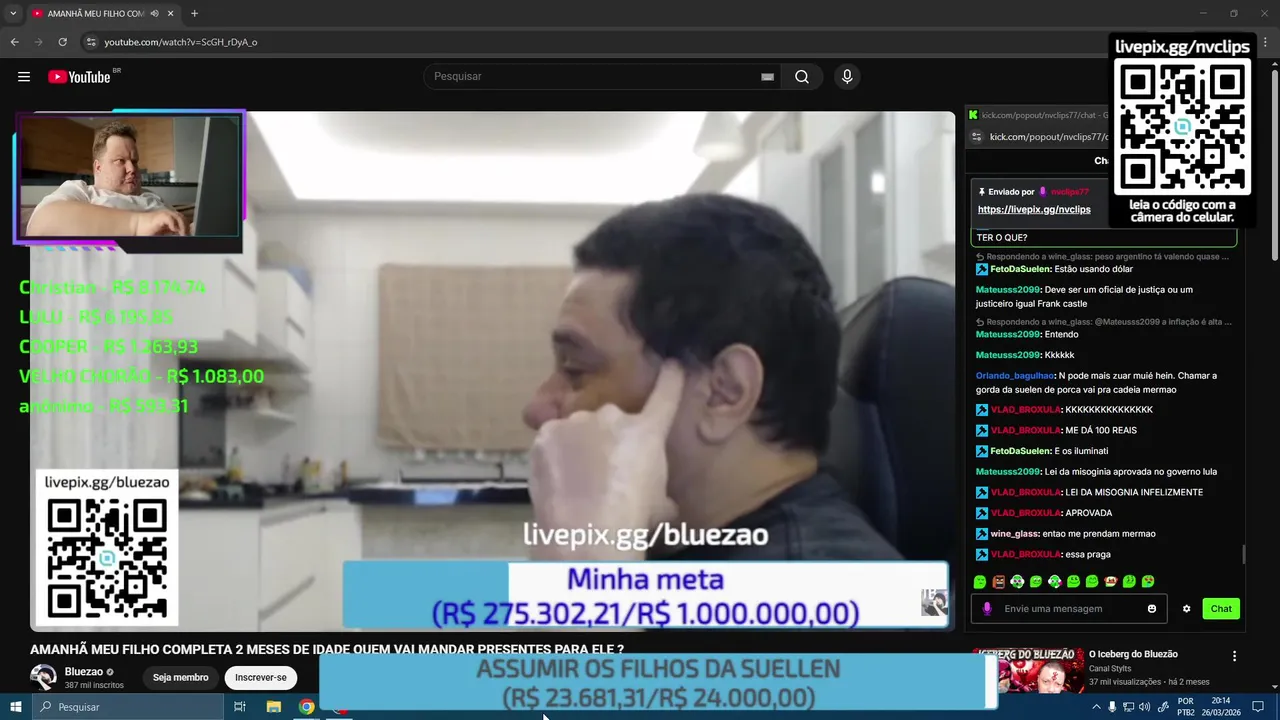Open the Chrome tab search dropdown
The width and height of the screenshot is (1280, 720).
coord(13,14)
